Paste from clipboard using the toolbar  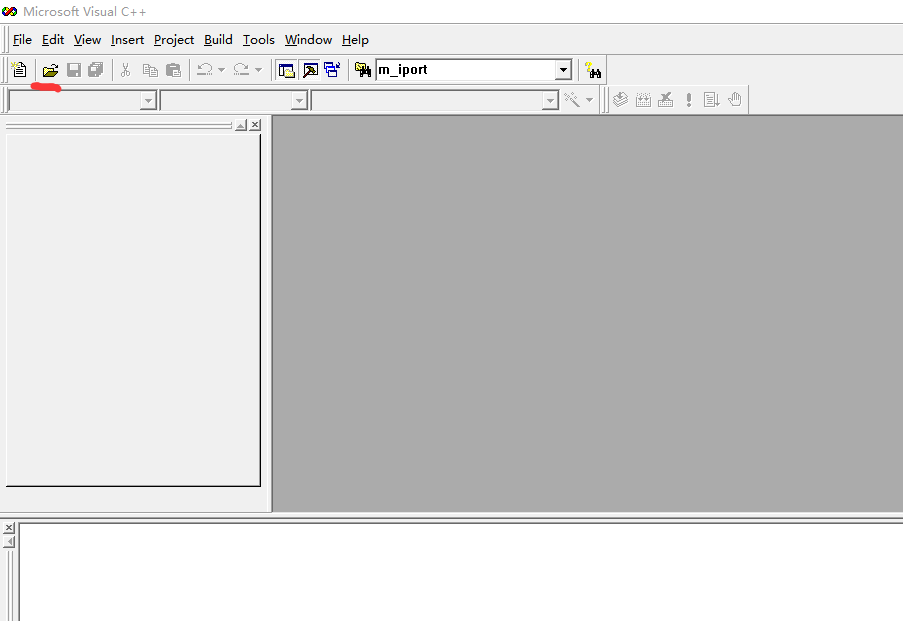(x=172, y=69)
